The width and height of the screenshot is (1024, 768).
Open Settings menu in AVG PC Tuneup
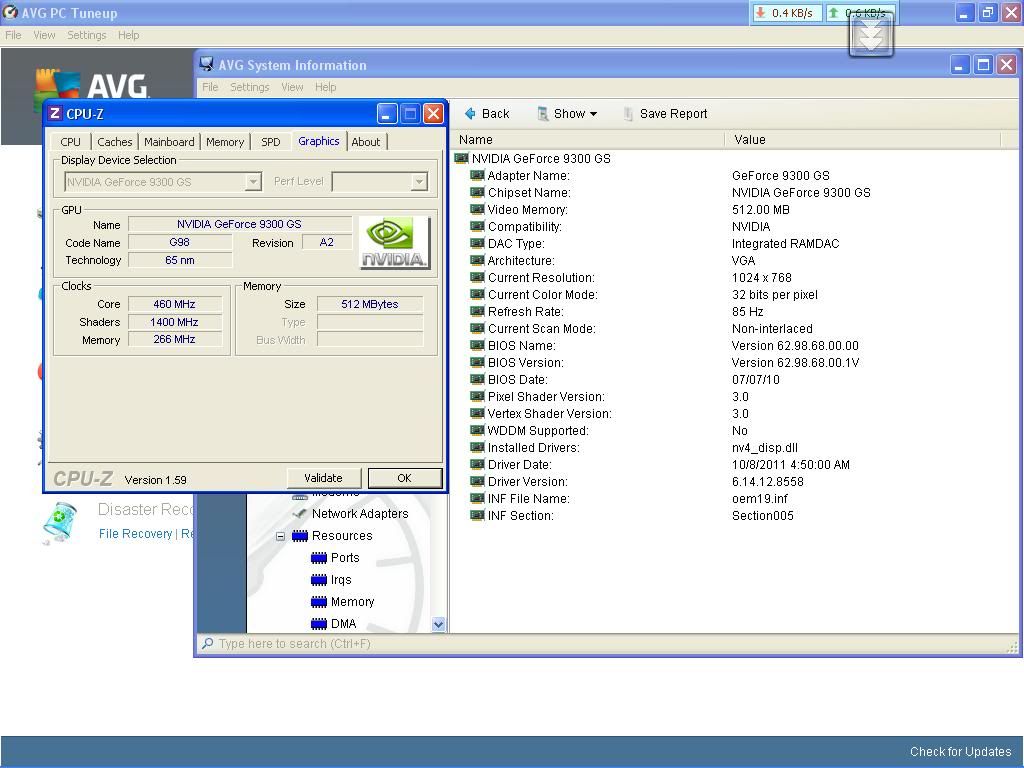(x=86, y=35)
